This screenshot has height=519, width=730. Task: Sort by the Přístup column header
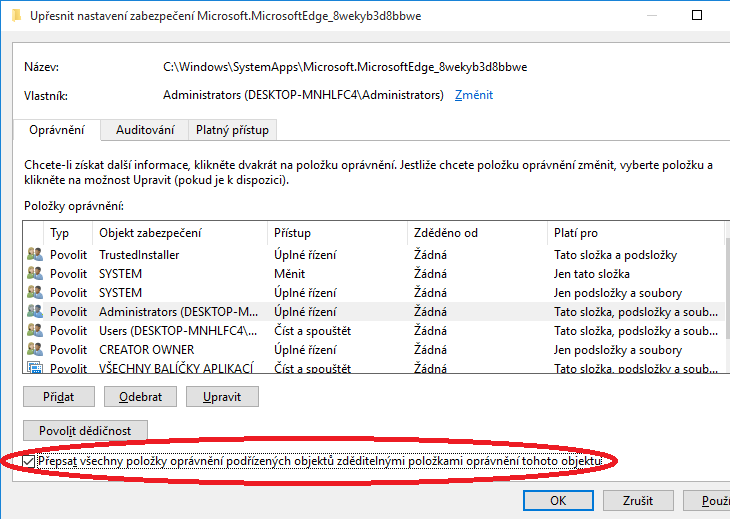338,233
